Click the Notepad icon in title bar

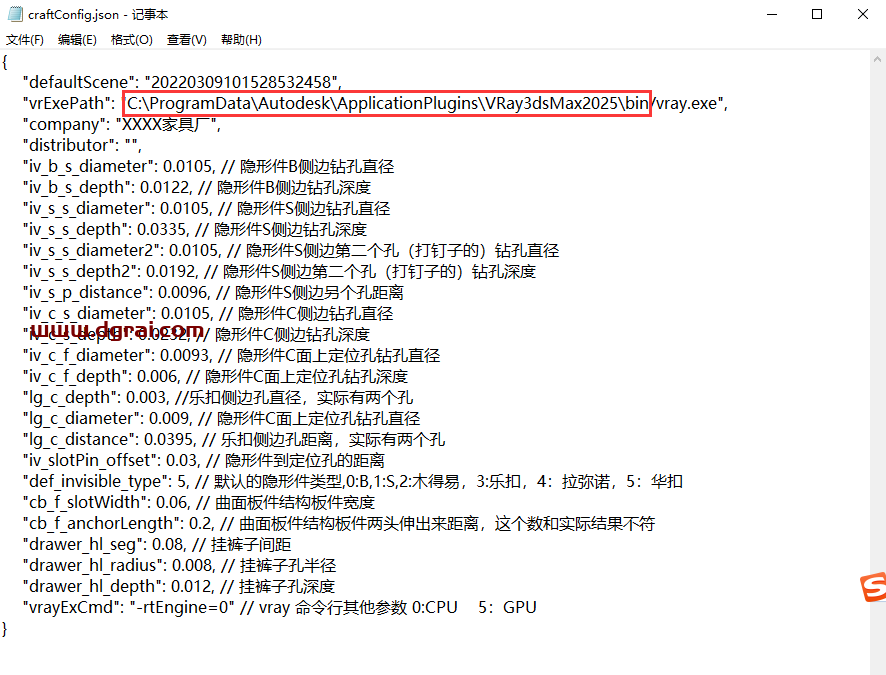[x=15, y=14]
